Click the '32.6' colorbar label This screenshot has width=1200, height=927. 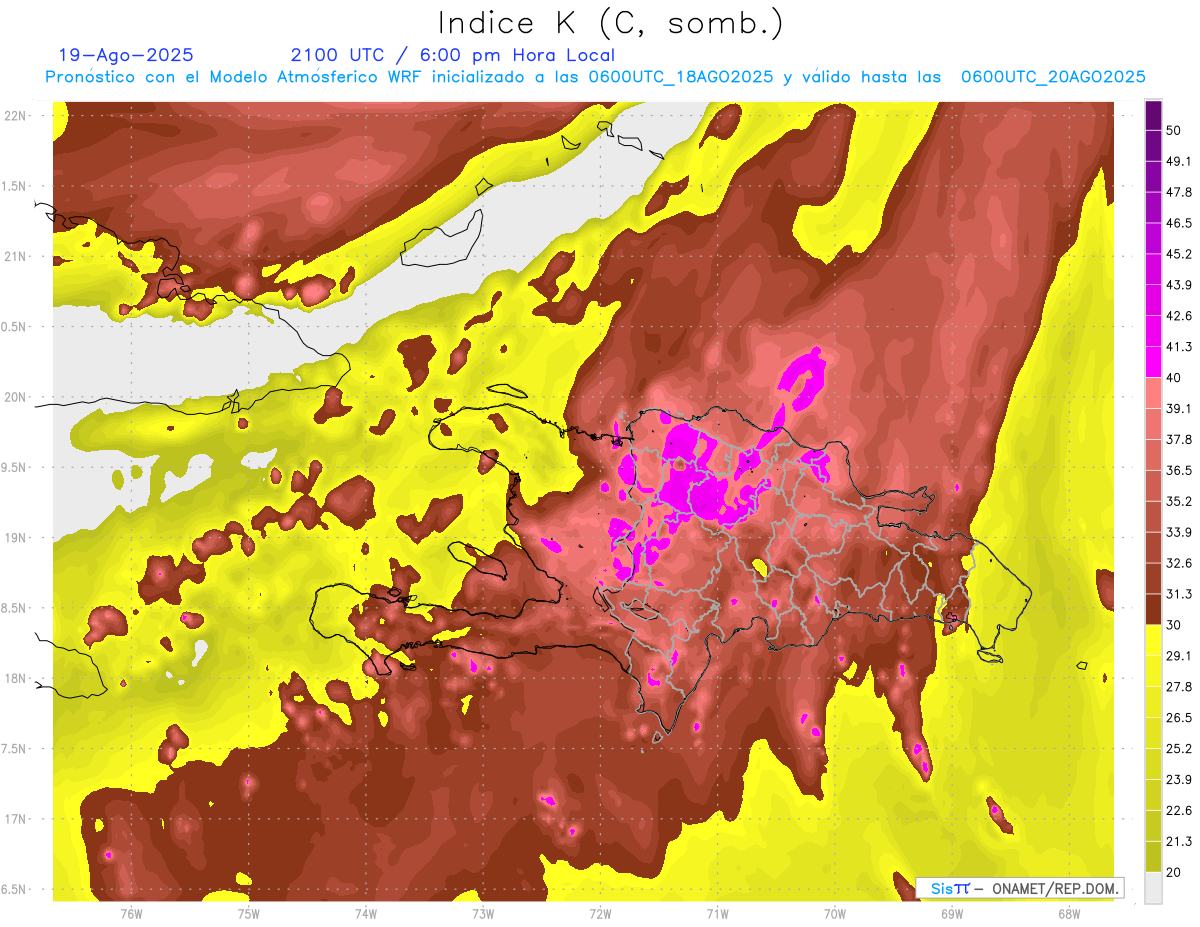[x=1178, y=563]
